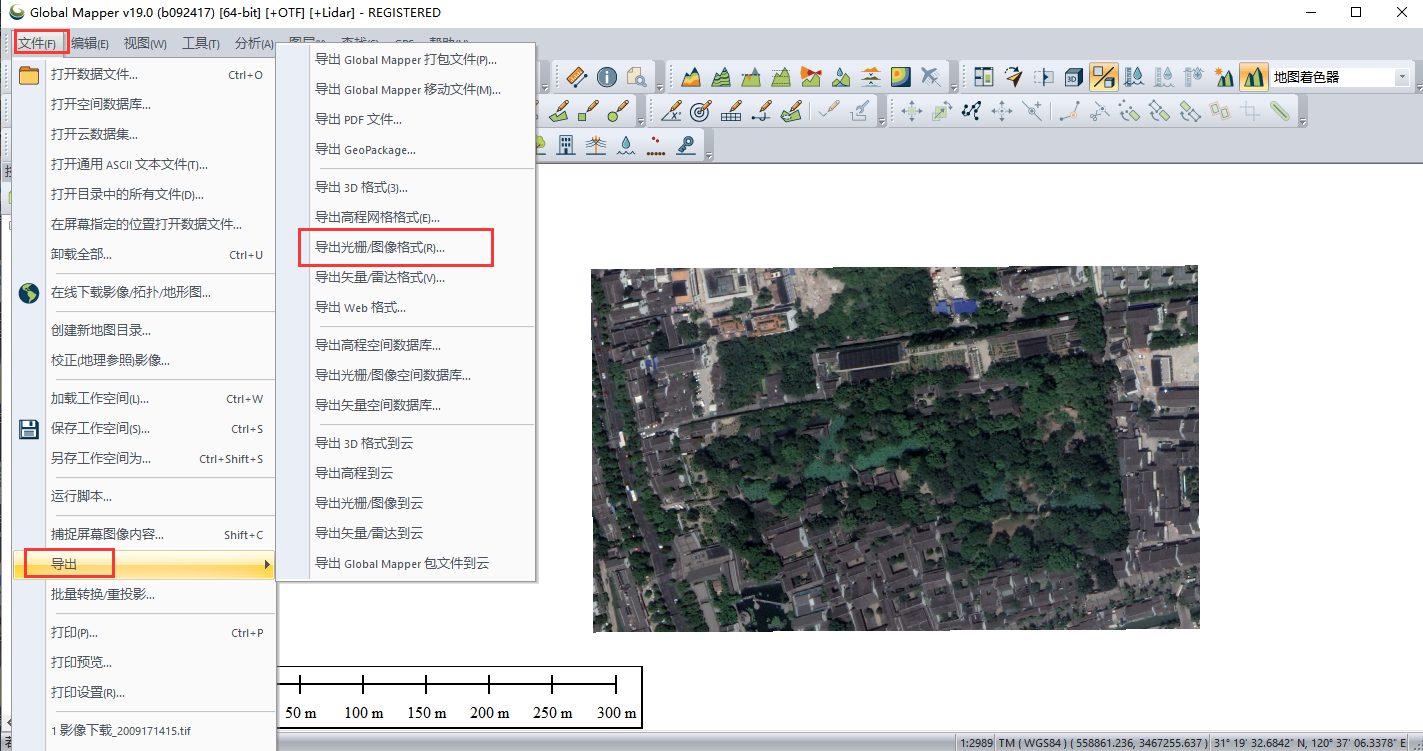1423x751 pixels.
Task: Choose 导出高程网格格式(E)... entry
Action: tap(407, 217)
